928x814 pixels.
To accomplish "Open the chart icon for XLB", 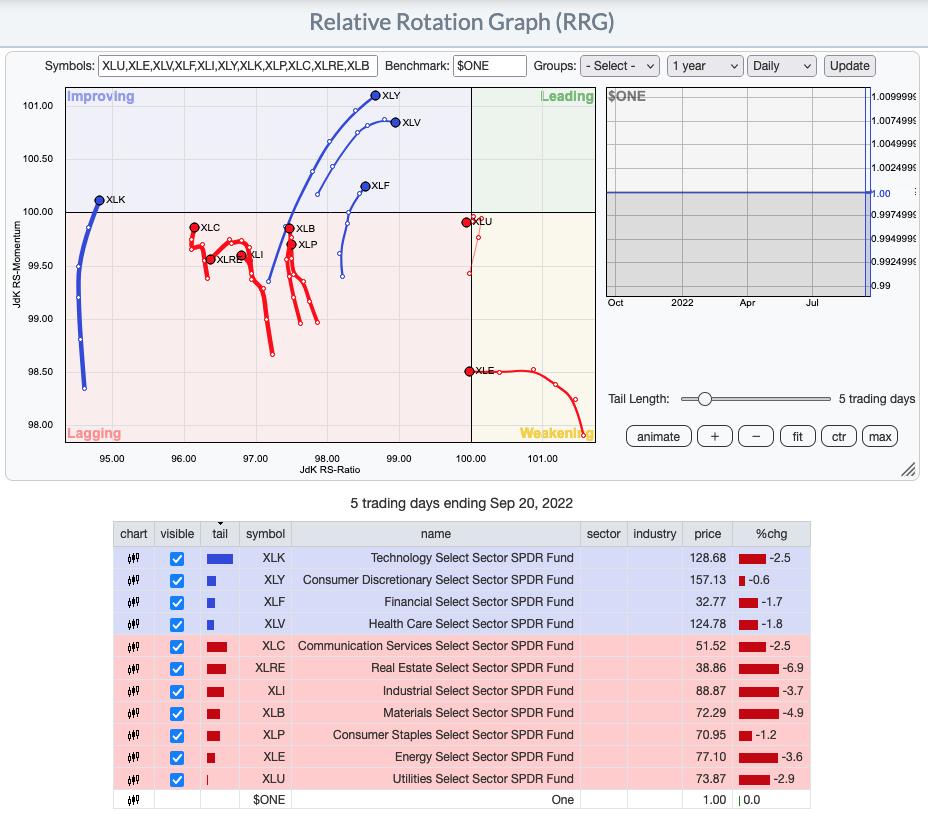I will [x=134, y=713].
